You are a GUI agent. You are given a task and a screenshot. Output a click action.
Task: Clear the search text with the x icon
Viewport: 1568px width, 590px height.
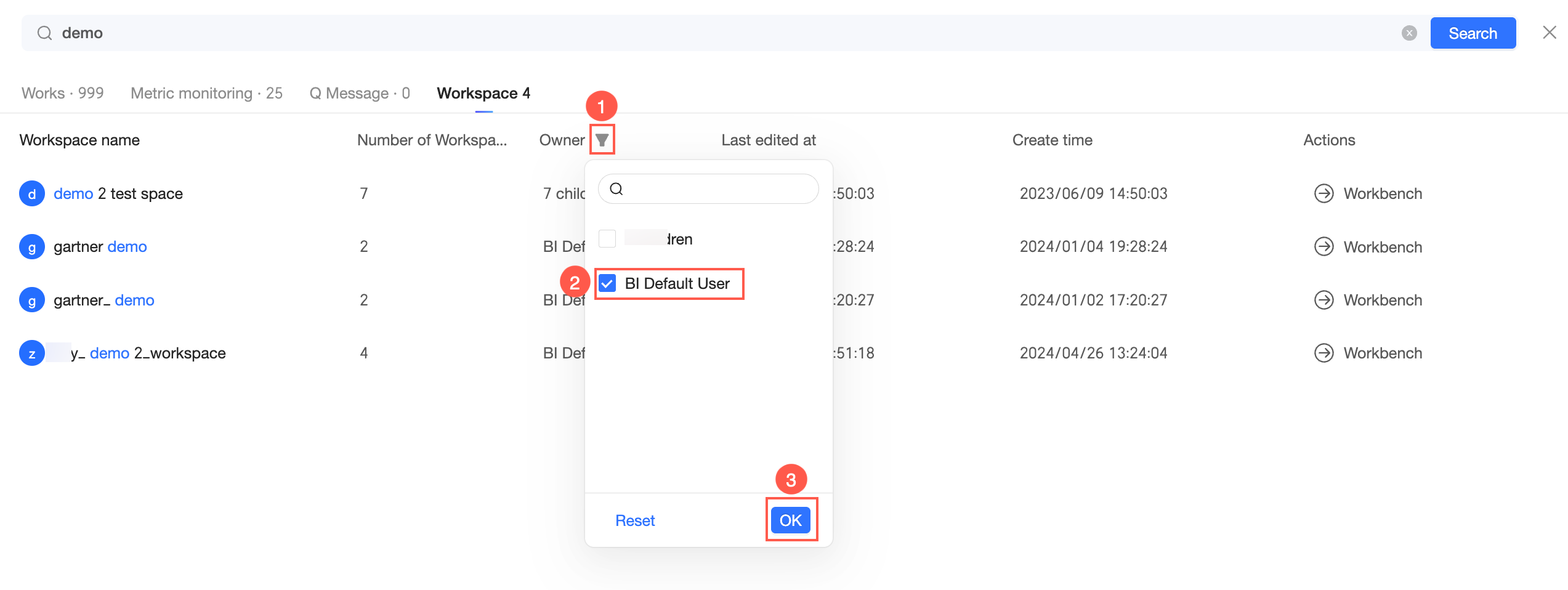point(1409,33)
